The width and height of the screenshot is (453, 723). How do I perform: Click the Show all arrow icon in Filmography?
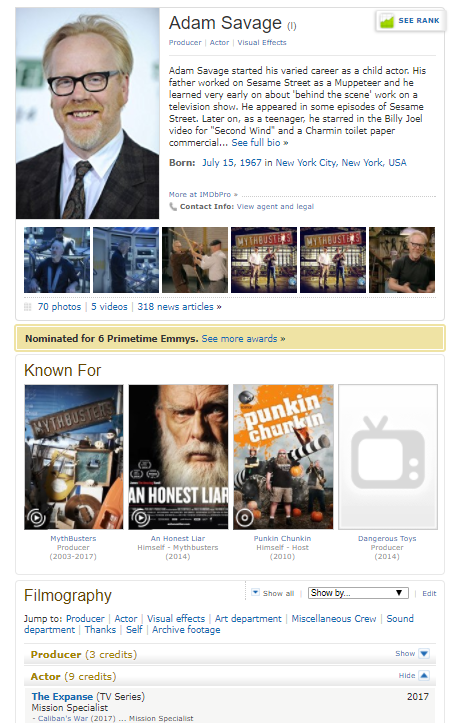pyautogui.click(x=255, y=593)
